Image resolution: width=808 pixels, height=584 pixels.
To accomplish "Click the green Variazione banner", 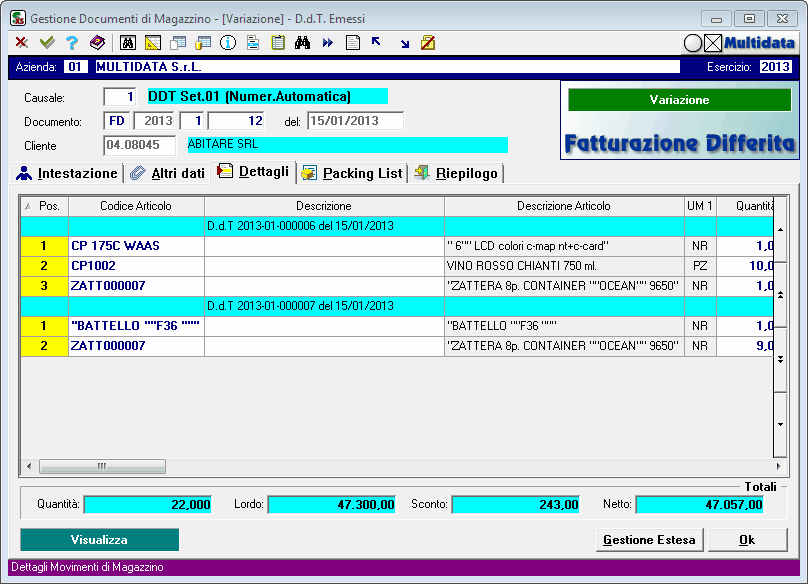I will (679, 100).
